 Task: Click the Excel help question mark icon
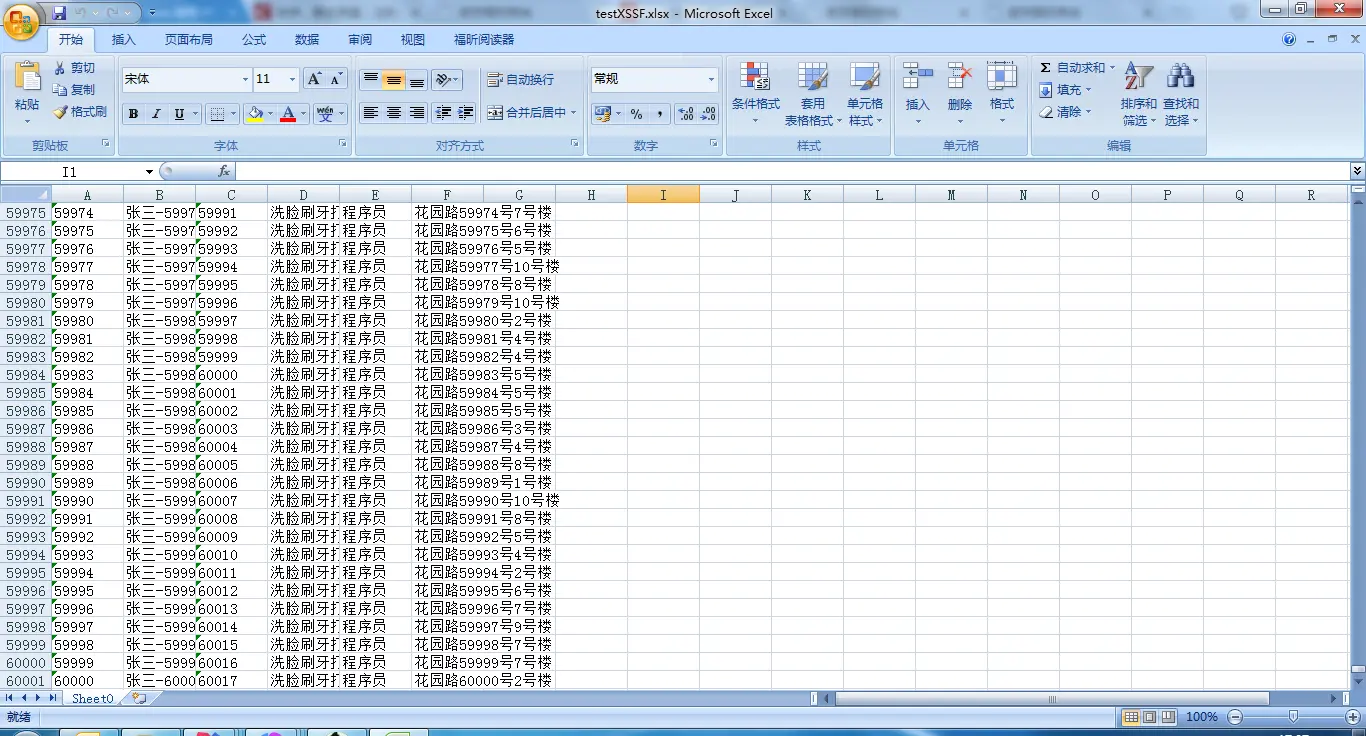[1289, 40]
